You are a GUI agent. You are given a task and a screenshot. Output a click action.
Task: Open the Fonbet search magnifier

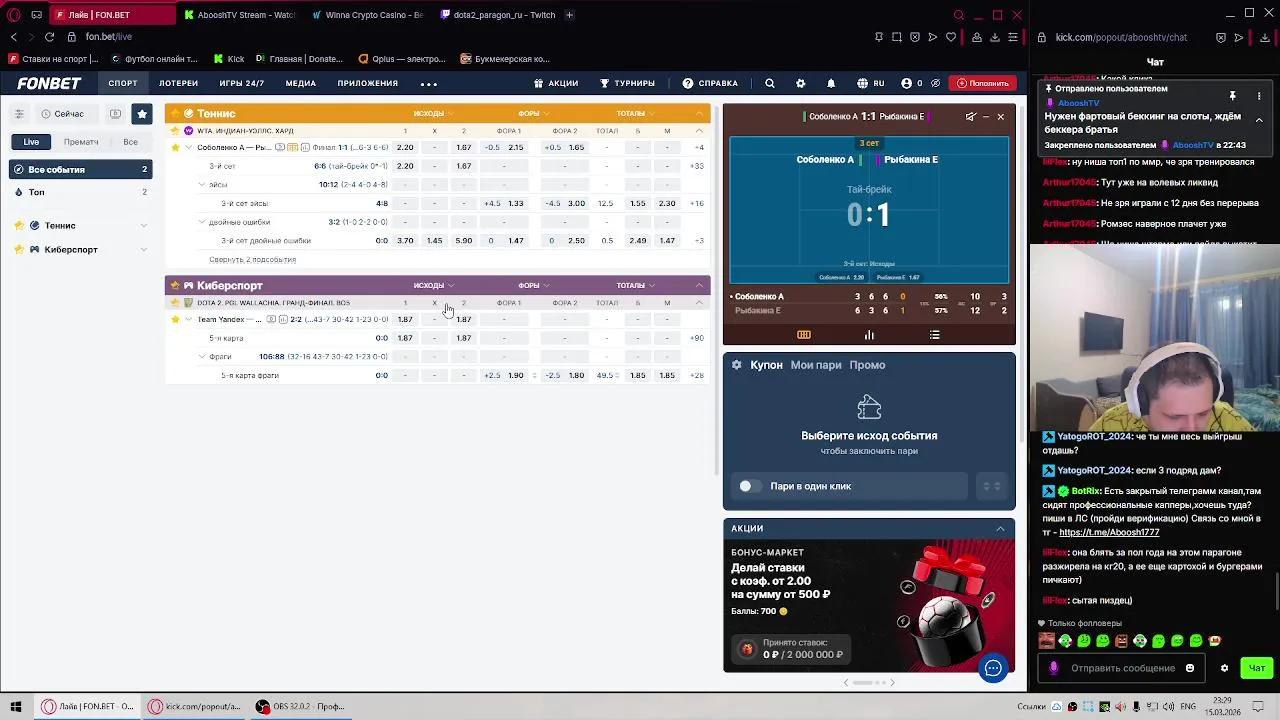click(769, 83)
